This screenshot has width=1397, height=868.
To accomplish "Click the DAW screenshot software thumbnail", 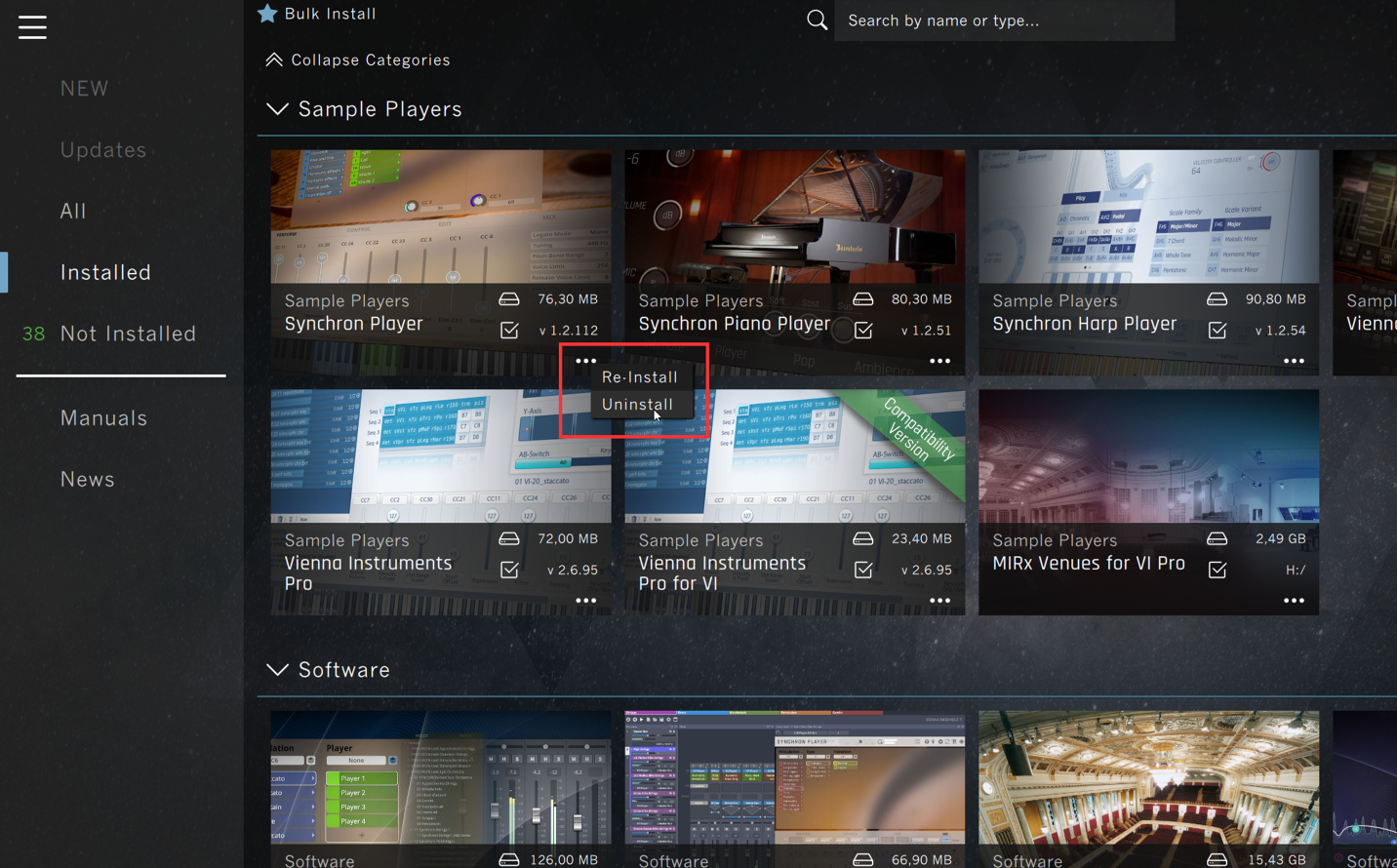I will (x=795, y=777).
